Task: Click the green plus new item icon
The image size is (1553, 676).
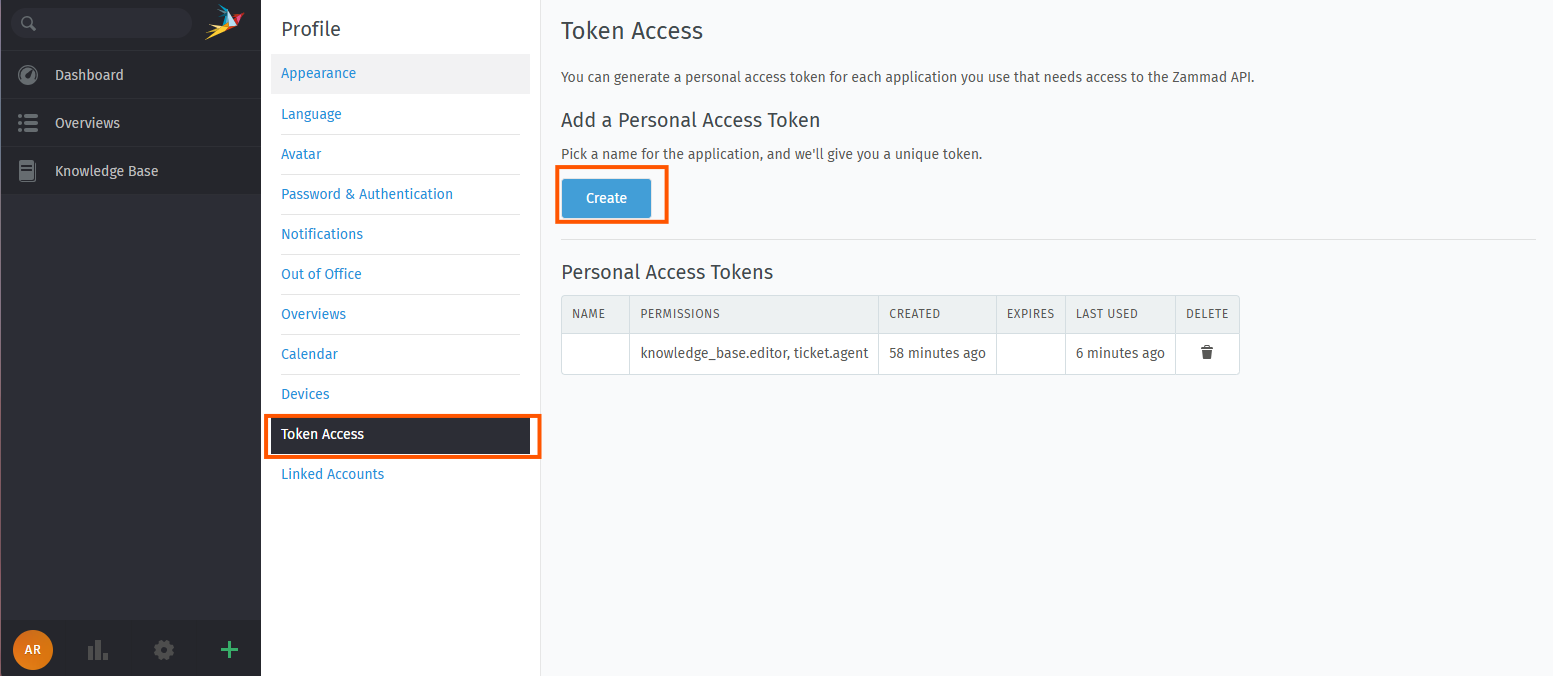Action: (229, 650)
